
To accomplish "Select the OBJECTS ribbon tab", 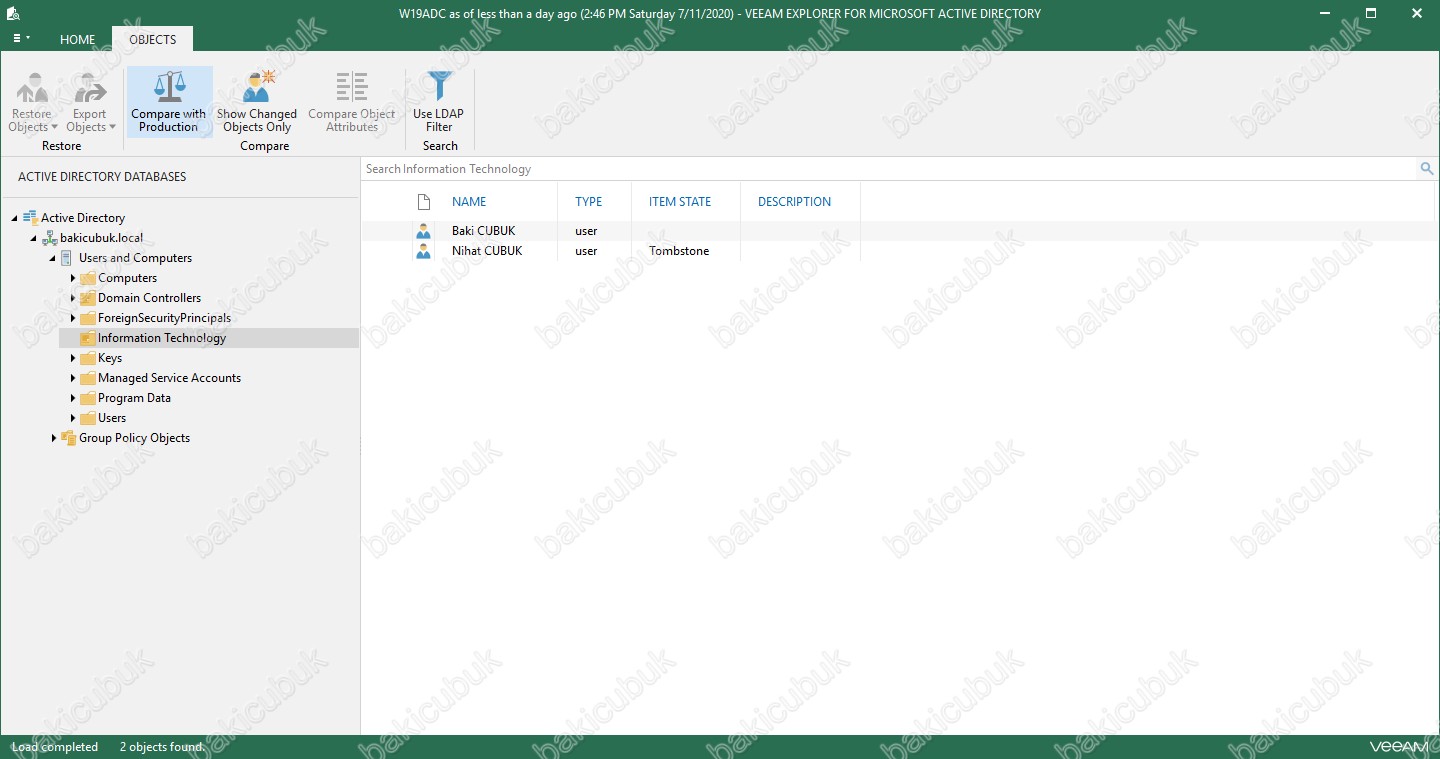I will pos(153,39).
